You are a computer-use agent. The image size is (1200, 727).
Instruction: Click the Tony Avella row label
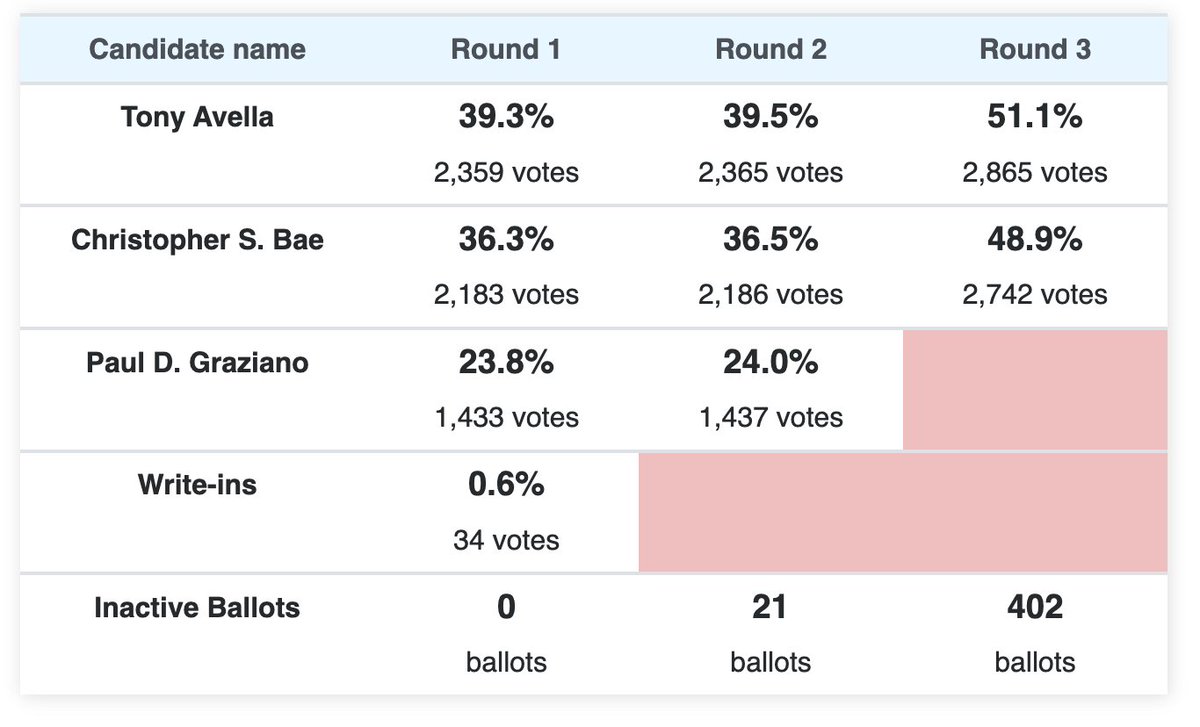pyautogui.click(x=197, y=117)
